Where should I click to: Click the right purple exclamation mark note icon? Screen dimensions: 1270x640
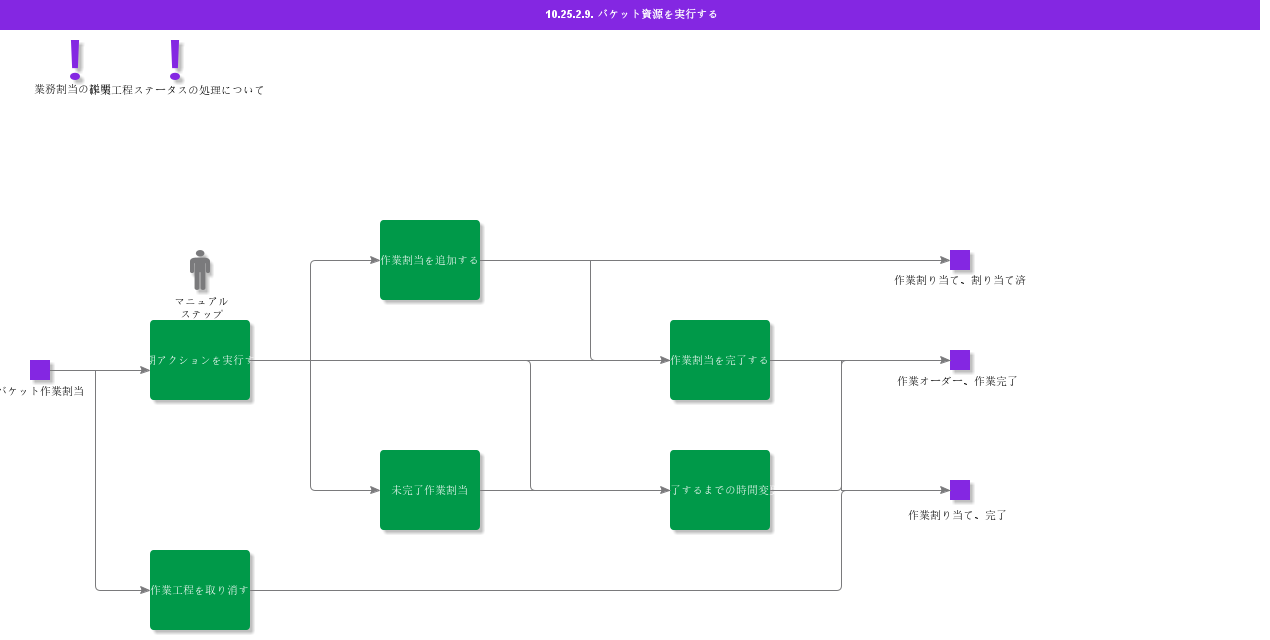click(x=175, y=59)
